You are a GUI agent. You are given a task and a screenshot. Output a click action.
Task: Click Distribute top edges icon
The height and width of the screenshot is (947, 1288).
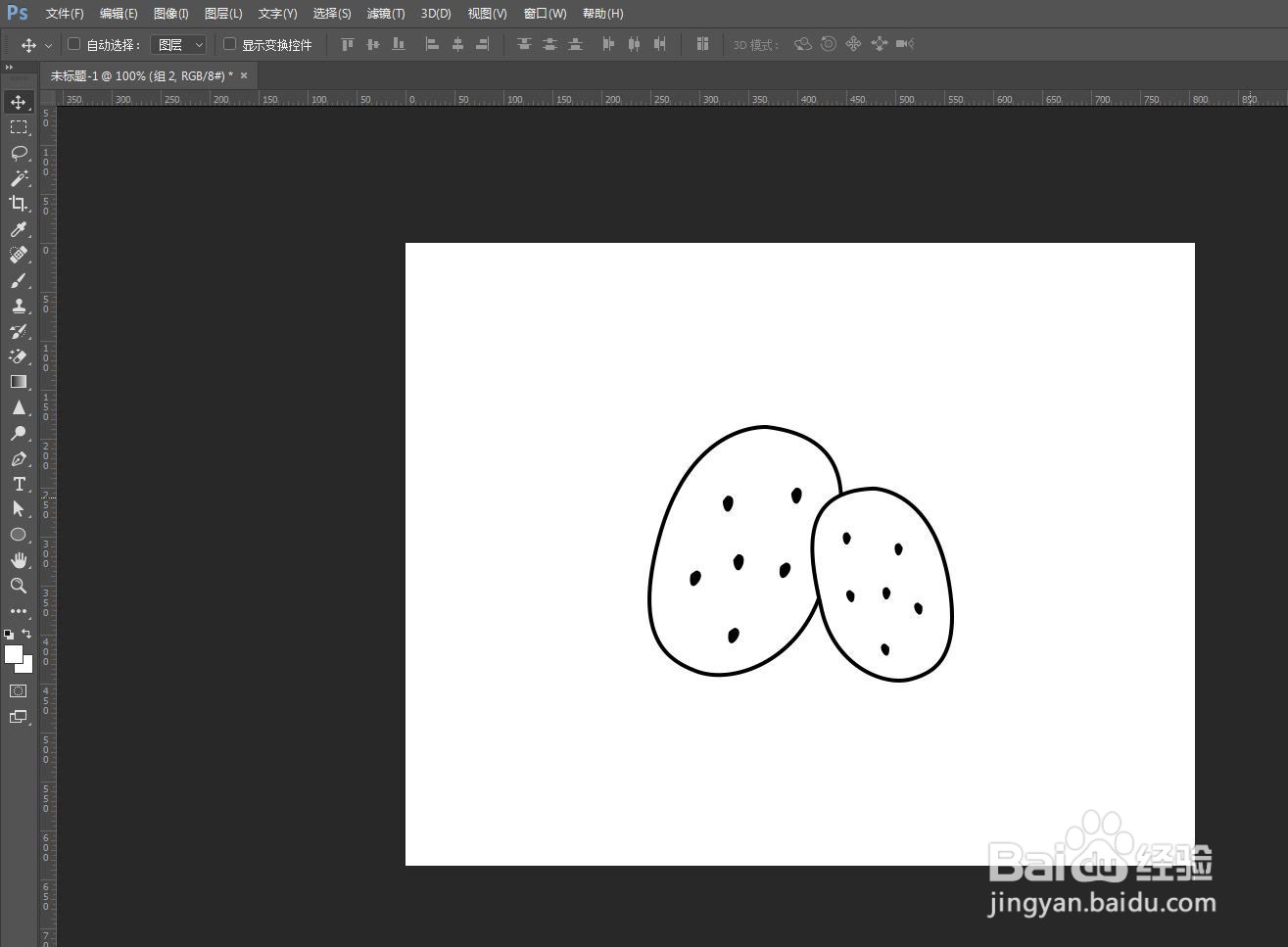click(525, 44)
